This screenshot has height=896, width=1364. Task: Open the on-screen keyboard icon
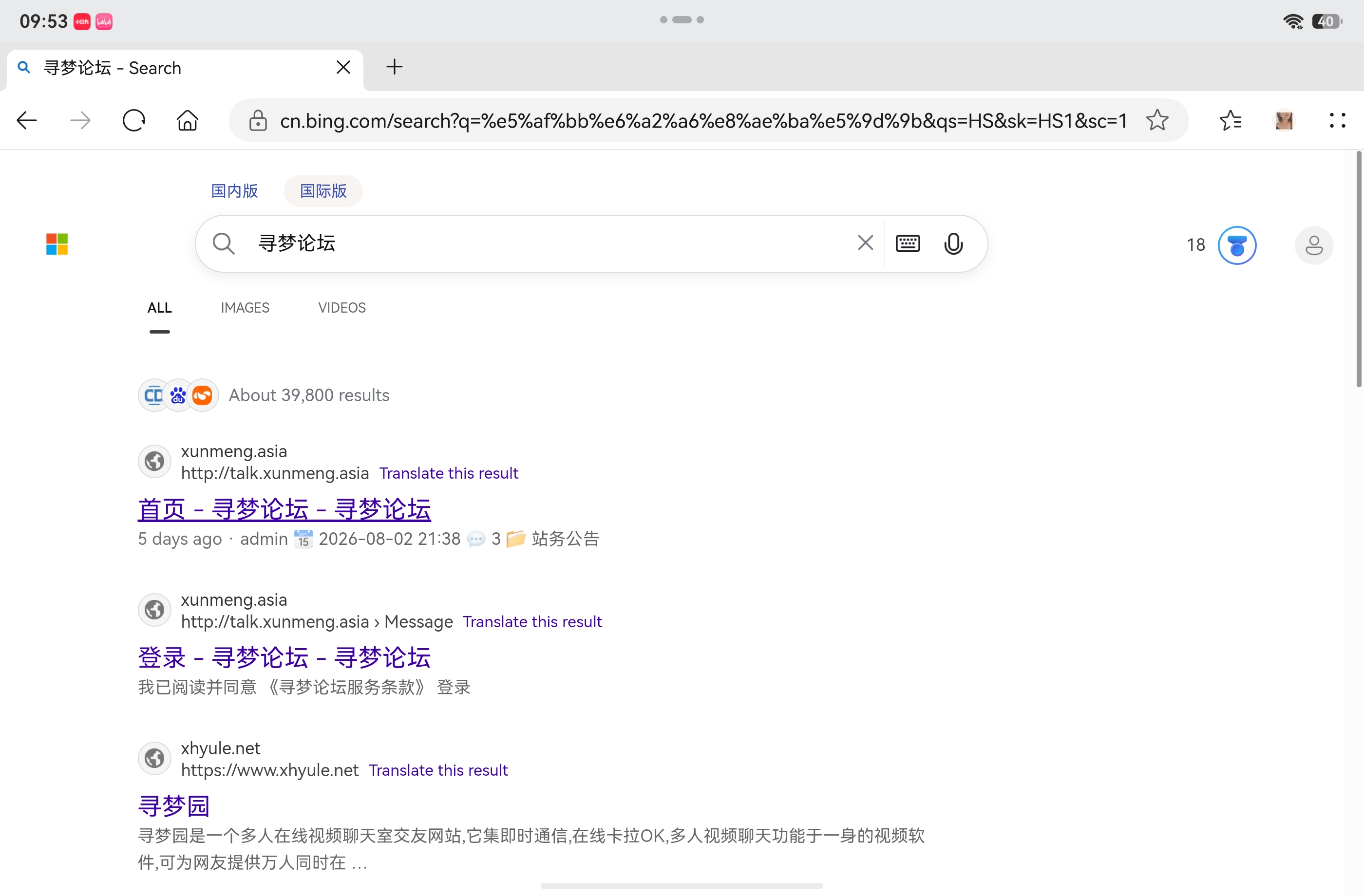click(x=908, y=243)
